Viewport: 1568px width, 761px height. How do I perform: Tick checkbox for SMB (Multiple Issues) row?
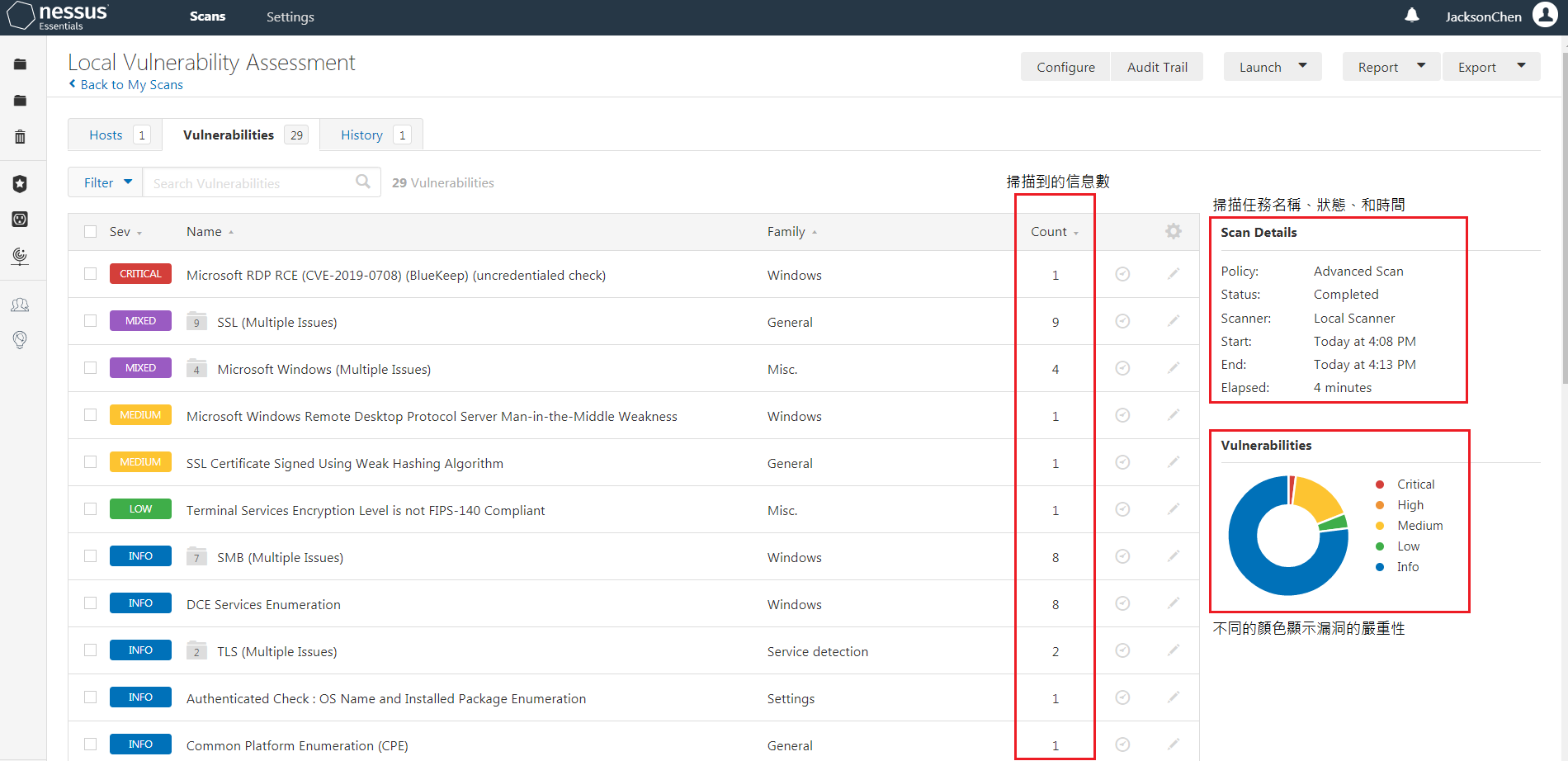(x=91, y=555)
